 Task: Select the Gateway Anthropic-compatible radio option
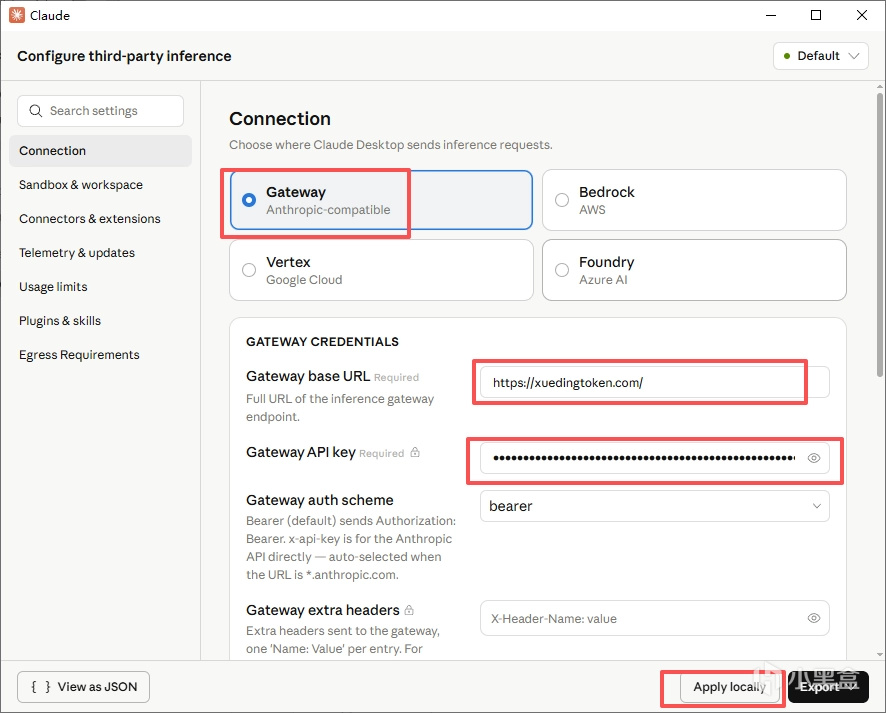tap(249, 200)
